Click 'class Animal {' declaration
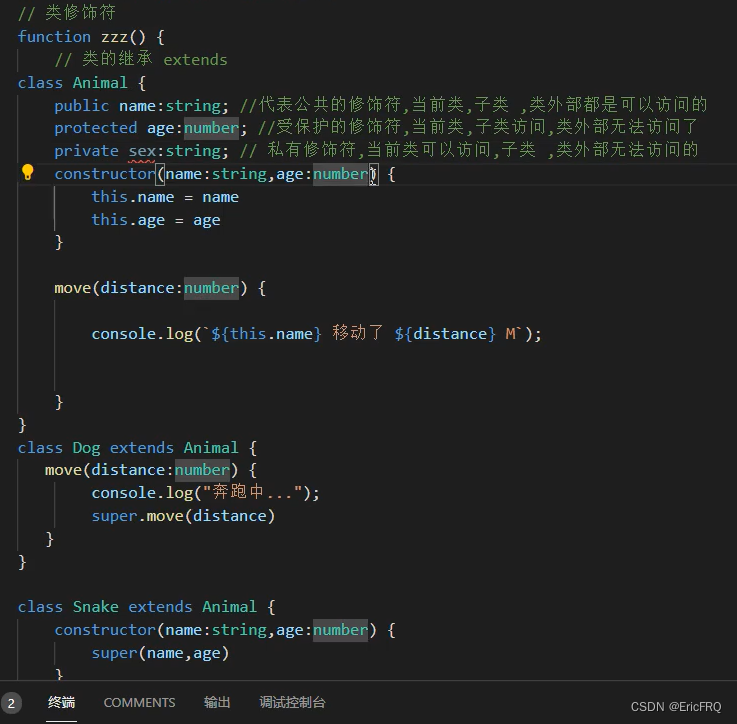The height and width of the screenshot is (724, 737). [x=82, y=83]
